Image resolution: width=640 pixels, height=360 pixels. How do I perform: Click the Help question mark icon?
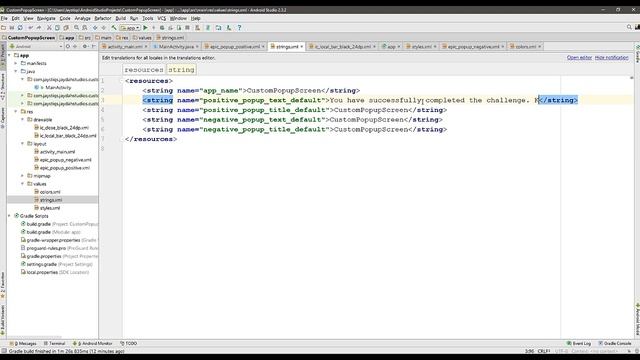pos(240,28)
